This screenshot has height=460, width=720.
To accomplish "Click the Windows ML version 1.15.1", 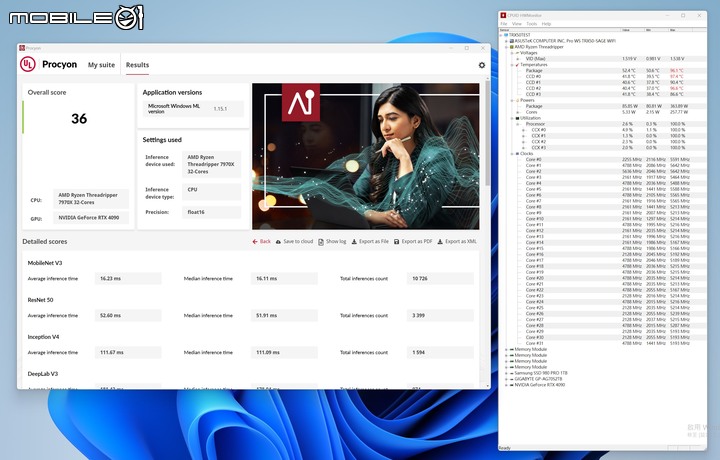I will point(220,109).
